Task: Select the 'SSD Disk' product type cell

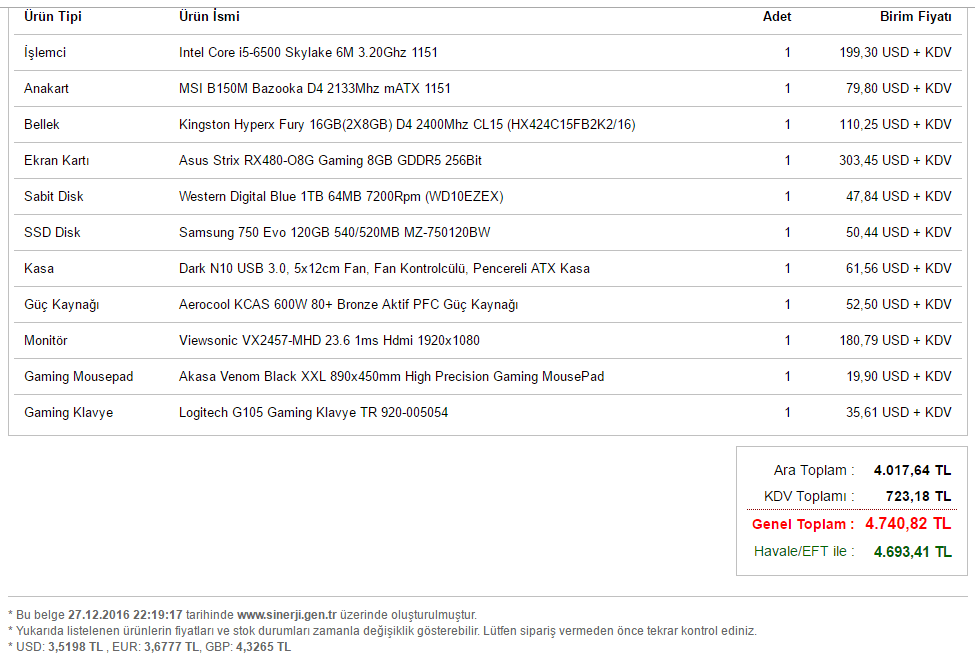Action: click(x=52, y=233)
